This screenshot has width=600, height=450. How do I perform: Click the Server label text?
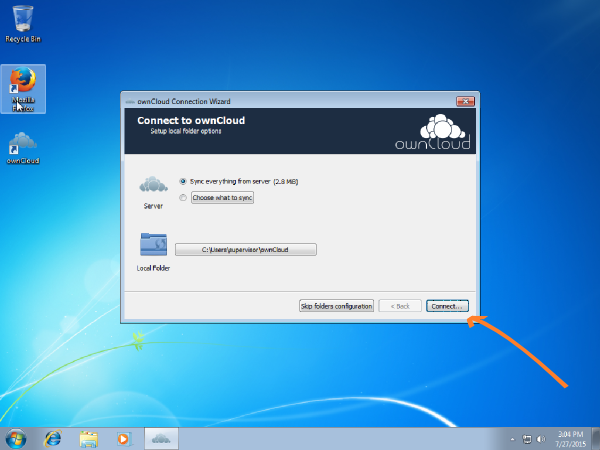coord(153,206)
